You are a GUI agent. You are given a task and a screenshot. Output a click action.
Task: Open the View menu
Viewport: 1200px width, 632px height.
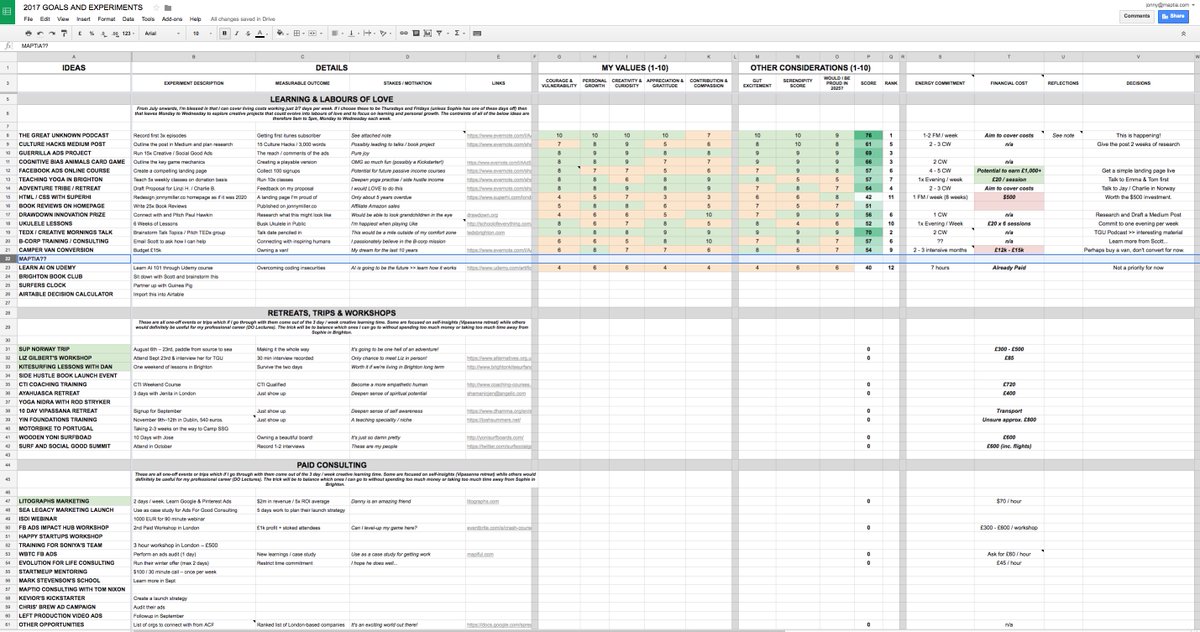tap(63, 19)
